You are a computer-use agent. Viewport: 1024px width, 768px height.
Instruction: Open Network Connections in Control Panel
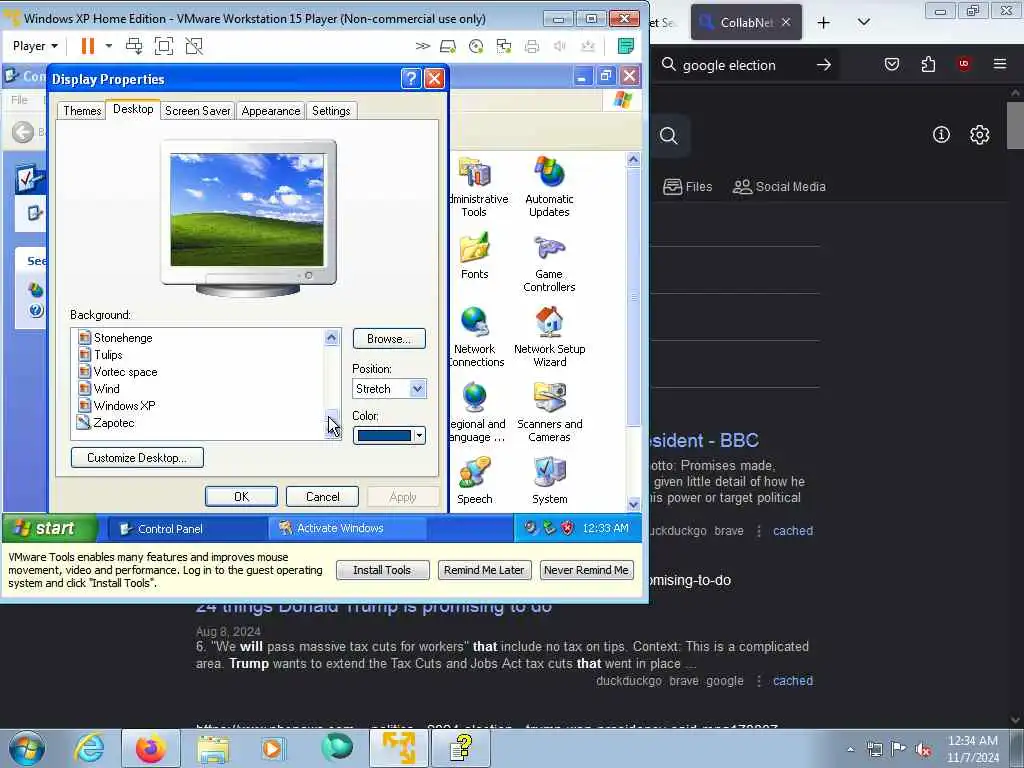476,338
